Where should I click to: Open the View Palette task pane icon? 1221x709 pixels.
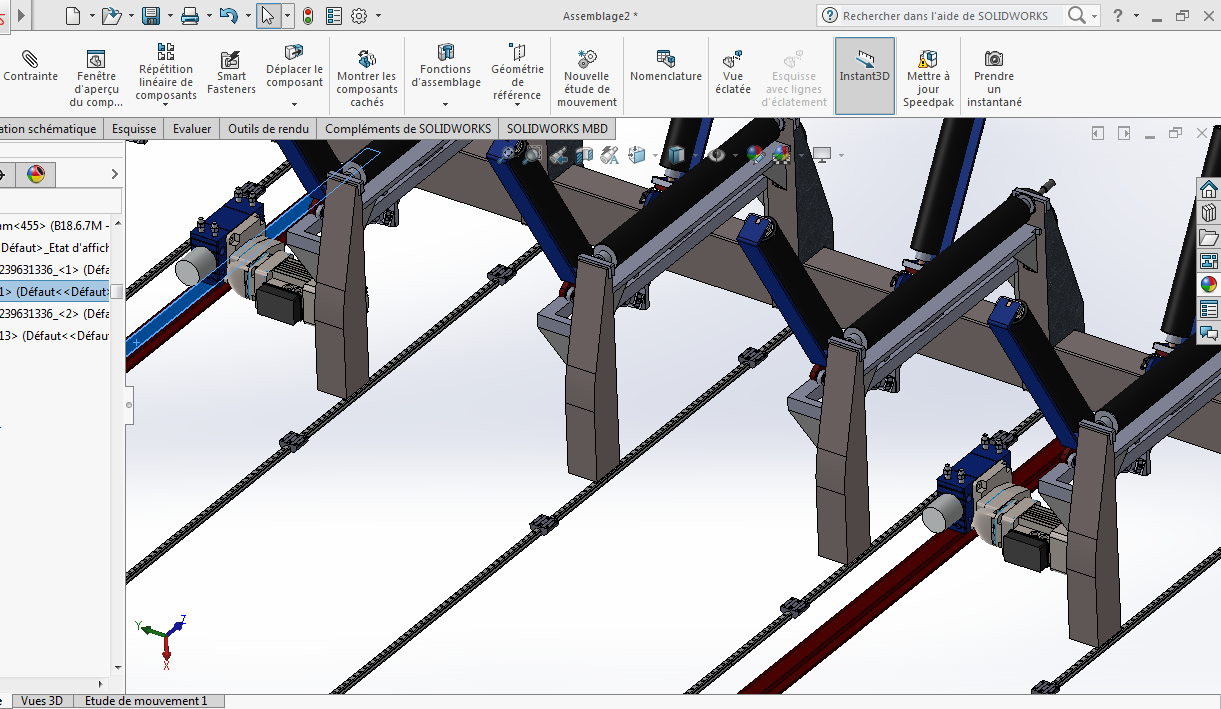click(x=1209, y=261)
